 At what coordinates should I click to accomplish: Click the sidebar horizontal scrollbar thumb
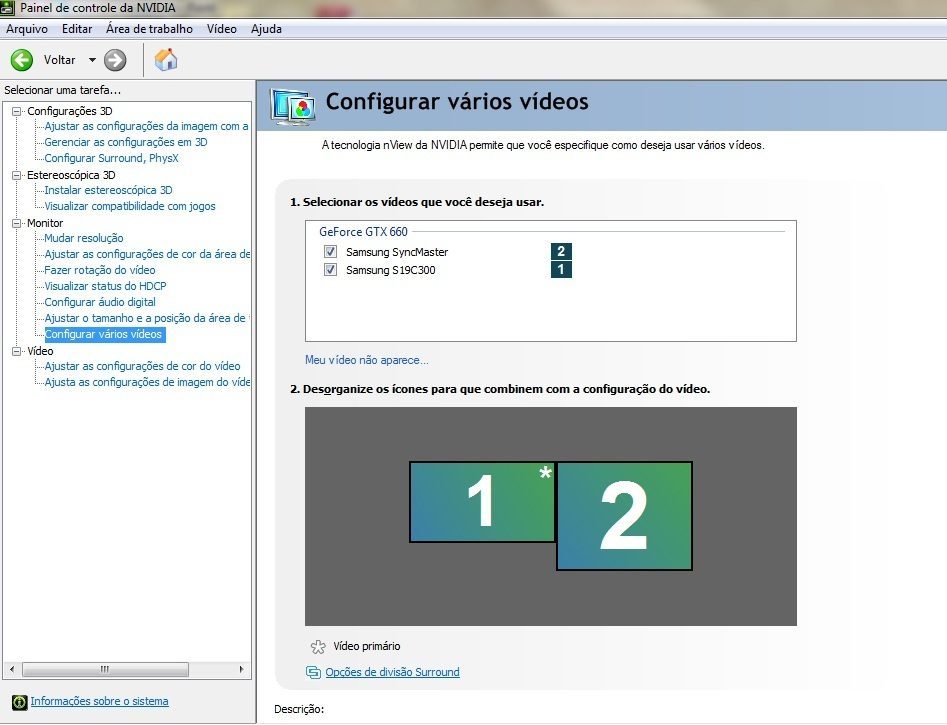pyautogui.click(x=105, y=669)
